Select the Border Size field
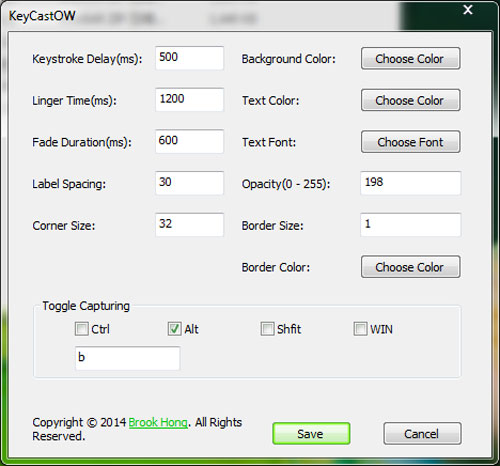The height and width of the screenshot is (466, 500). pyautogui.click(x=411, y=225)
